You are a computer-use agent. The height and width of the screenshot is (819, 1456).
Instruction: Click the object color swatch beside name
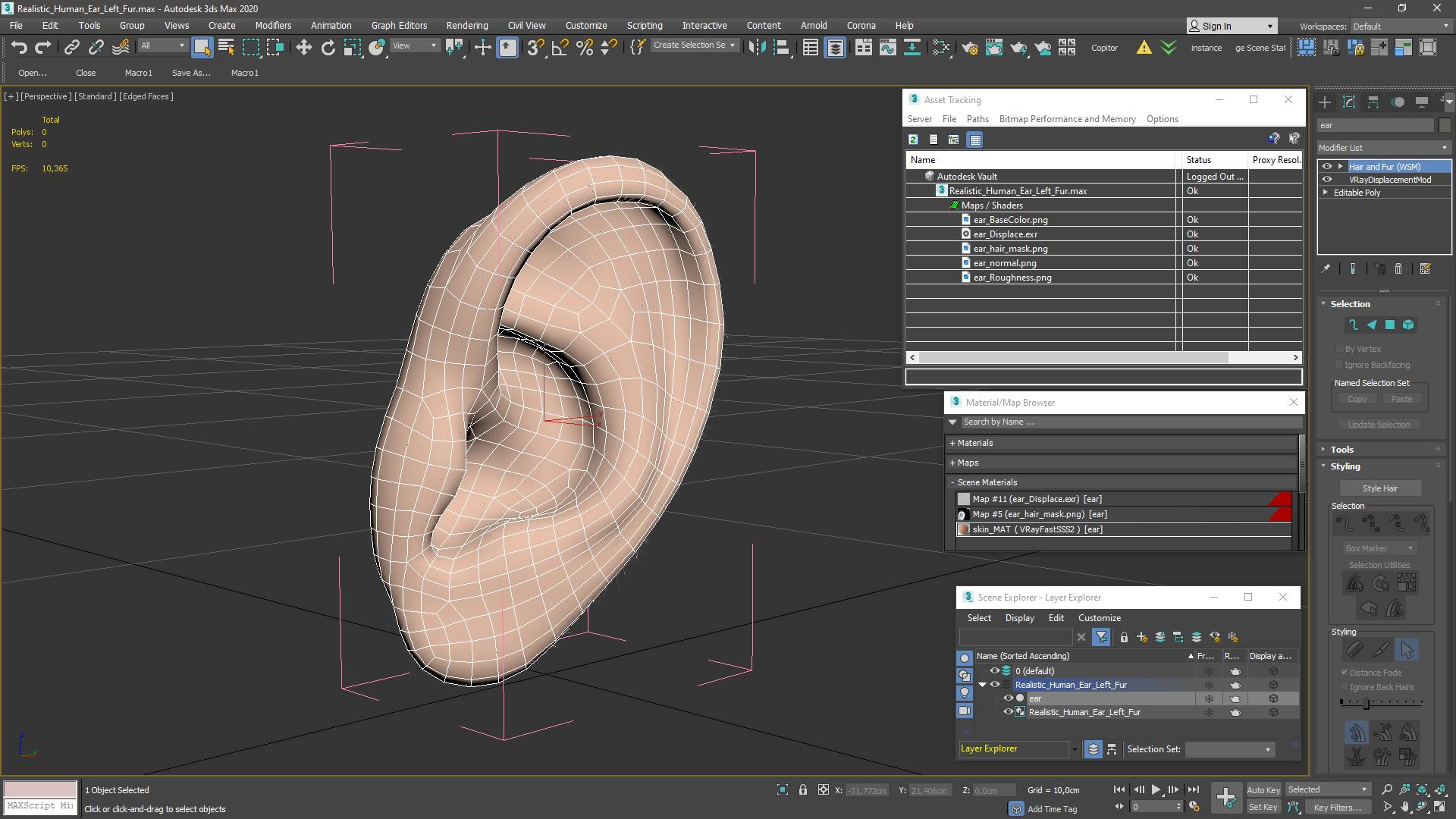[x=1444, y=125]
